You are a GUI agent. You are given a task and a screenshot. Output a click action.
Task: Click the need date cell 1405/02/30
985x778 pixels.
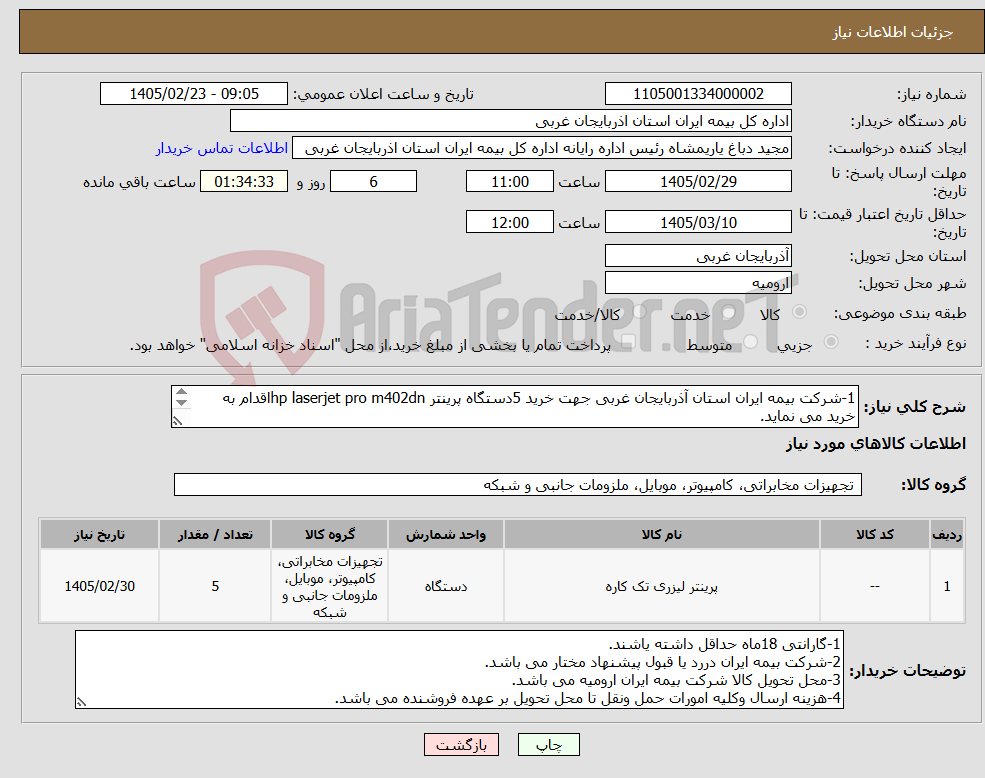(99, 586)
